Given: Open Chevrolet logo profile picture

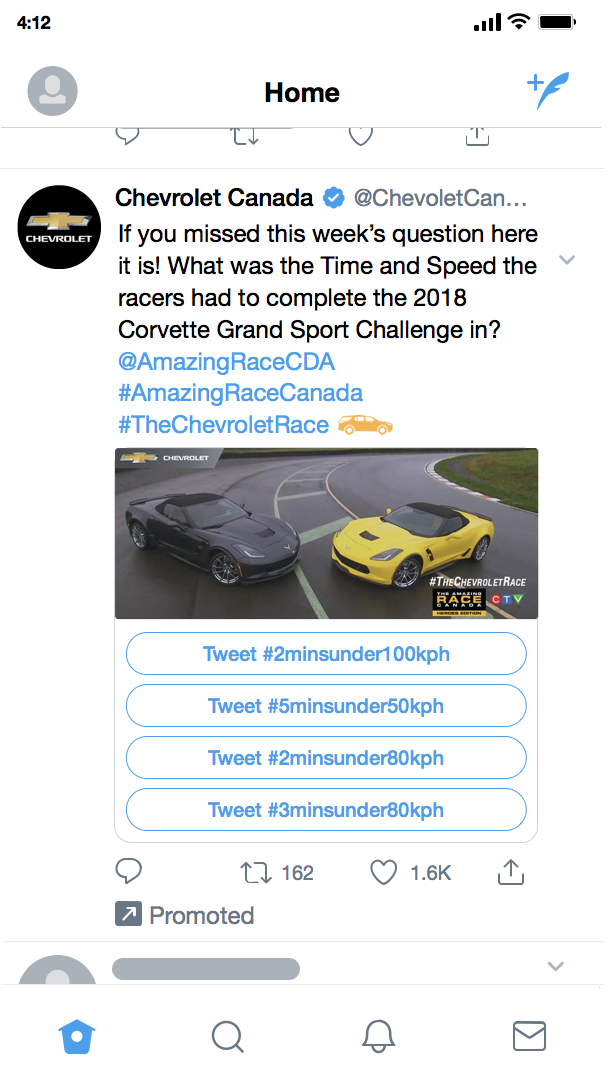Looking at the screenshot, I should 58,227.
